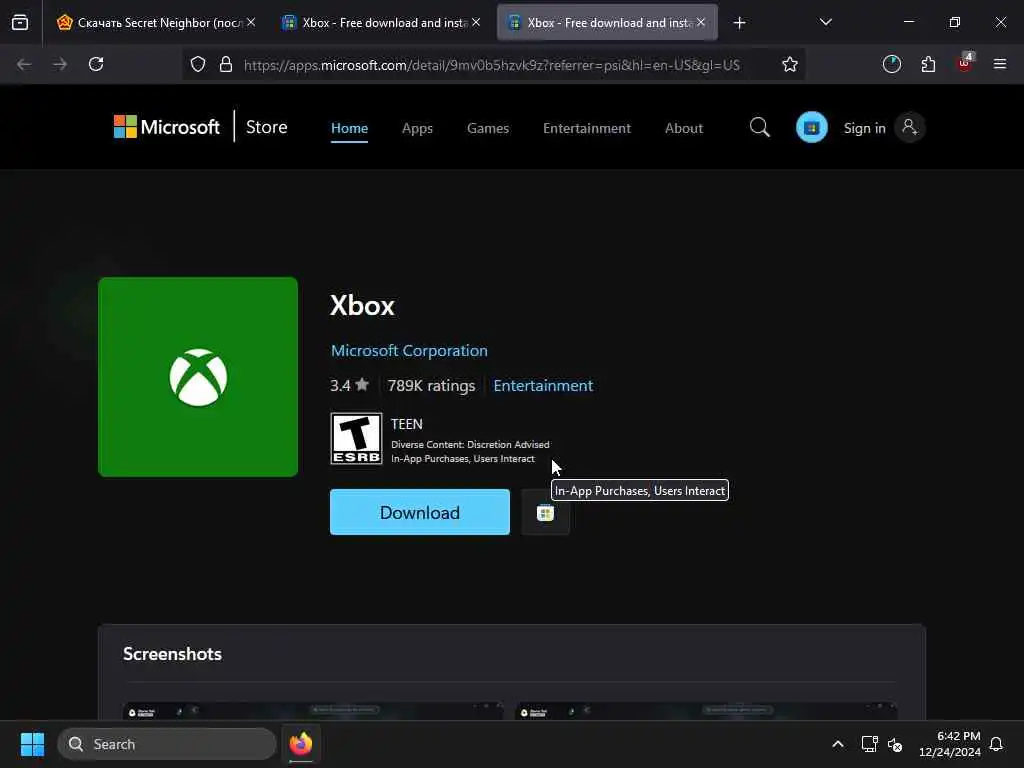Close the first Xbox tab
The height and width of the screenshot is (768, 1024).
click(x=476, y=22)
